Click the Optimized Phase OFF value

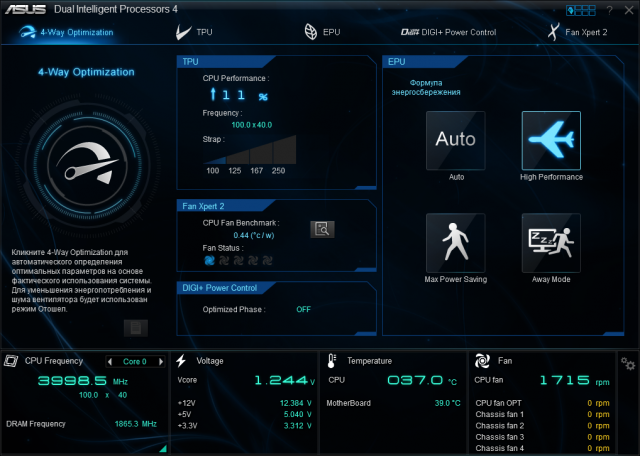[303, 309]
